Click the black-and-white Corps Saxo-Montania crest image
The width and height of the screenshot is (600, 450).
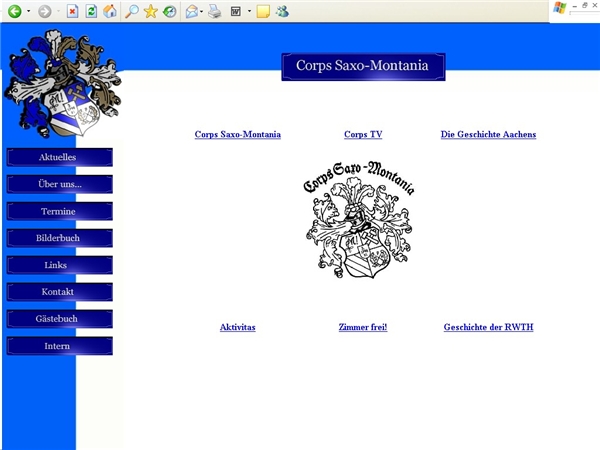359,220
